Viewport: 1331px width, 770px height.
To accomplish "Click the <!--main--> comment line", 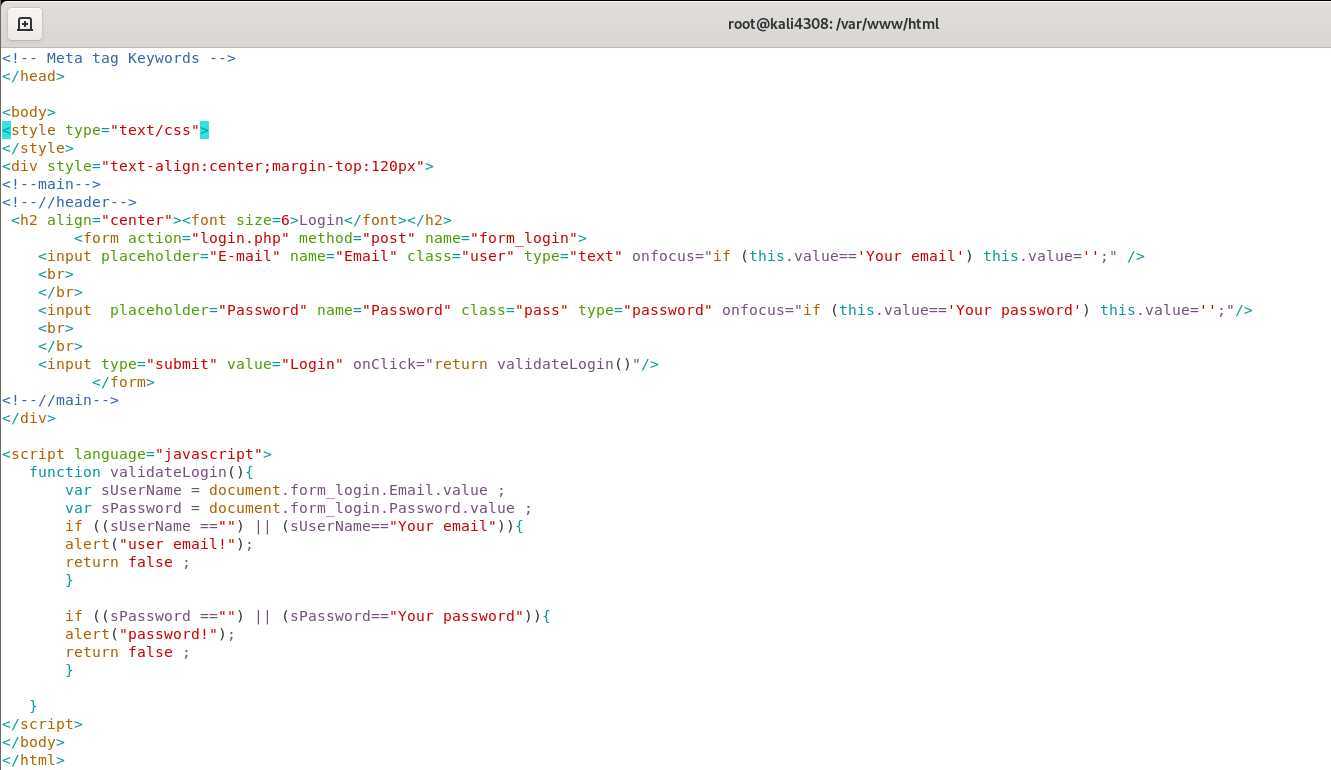I will coord(51,184).
